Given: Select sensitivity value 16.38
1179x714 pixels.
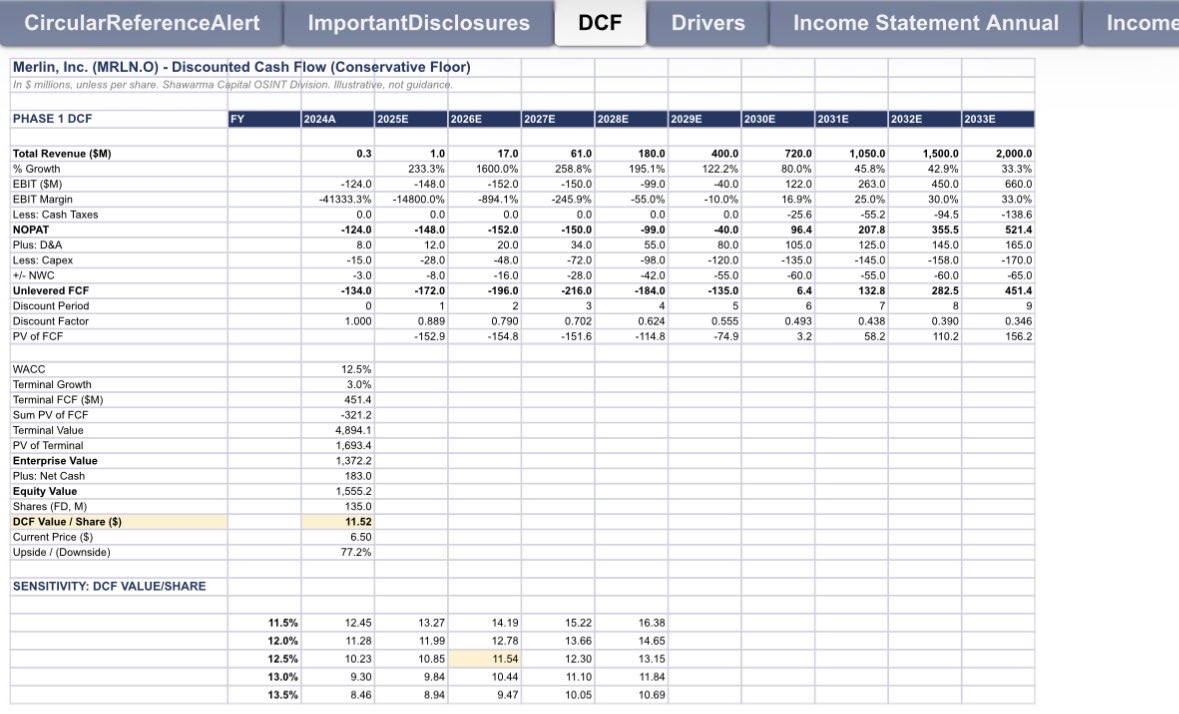Looking at the screenshot, I should [x=632, y=622].
